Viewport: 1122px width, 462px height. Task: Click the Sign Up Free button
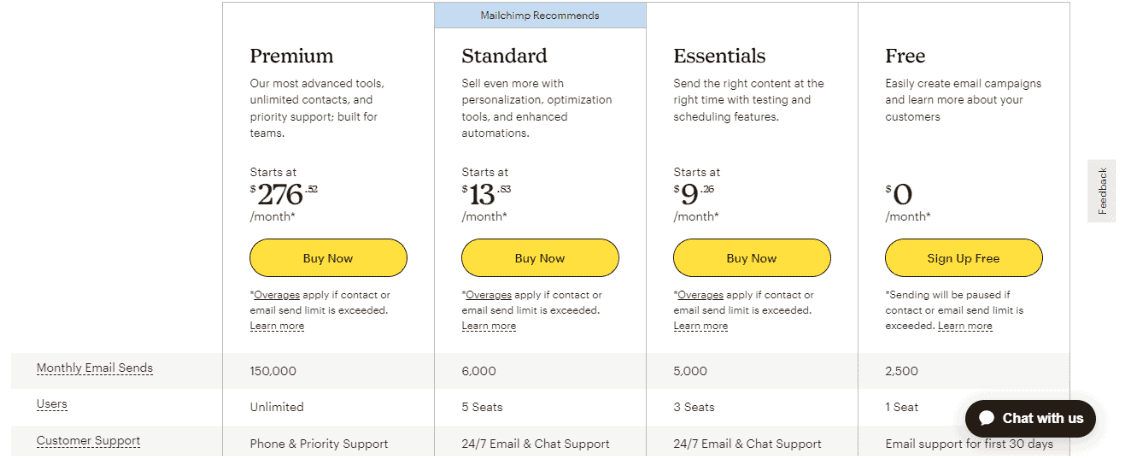pyautogui.click(x=963, y=258)
